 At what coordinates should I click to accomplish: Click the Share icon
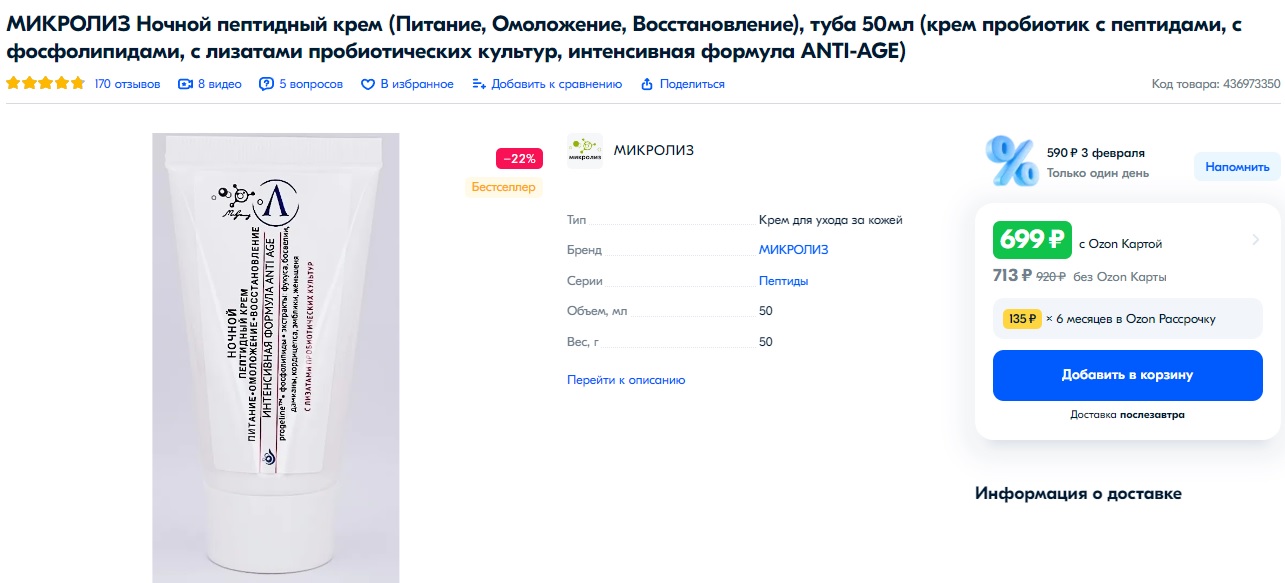(647, 84)
